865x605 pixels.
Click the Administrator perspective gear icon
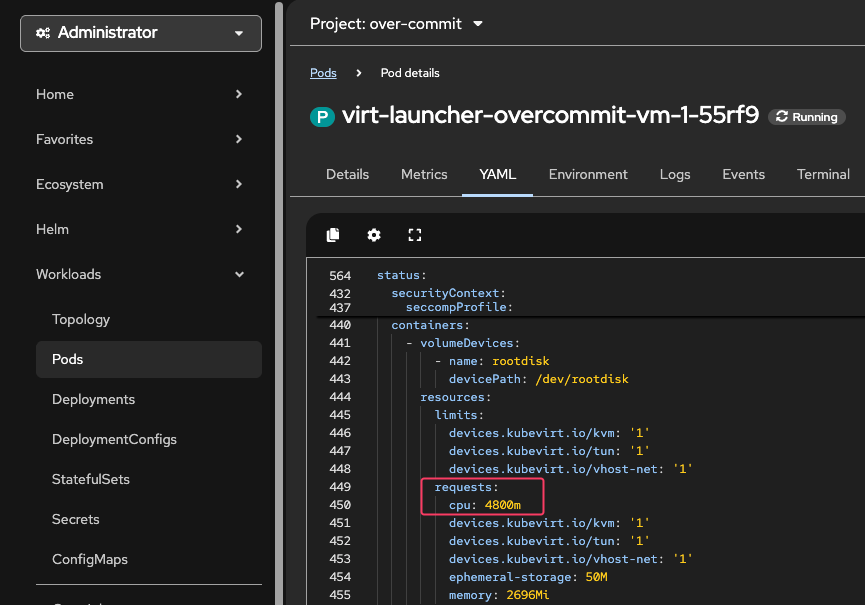[x=43, y=33]
